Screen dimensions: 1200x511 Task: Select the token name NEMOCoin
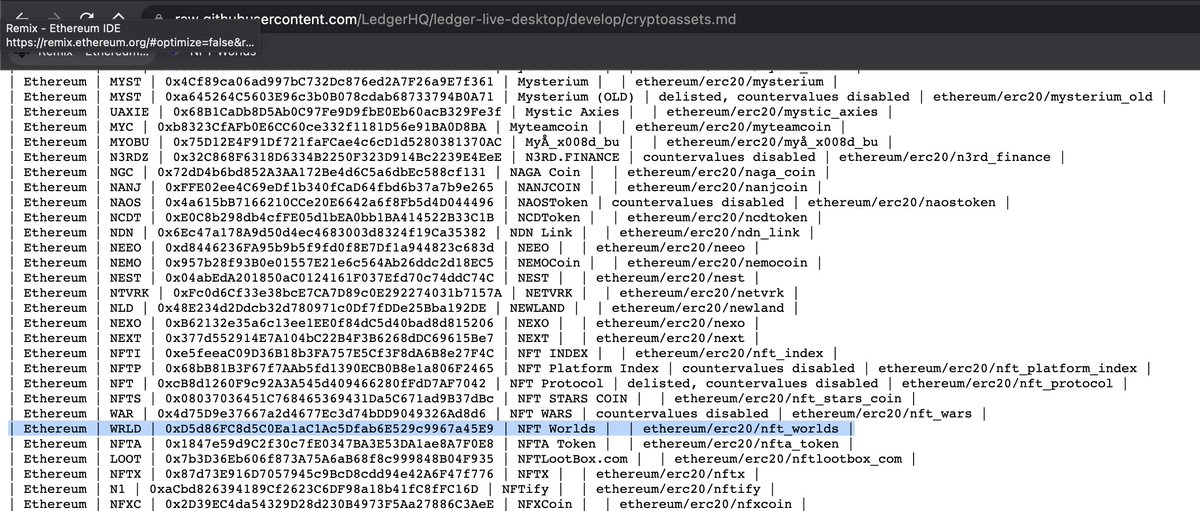[x=548, y=263]
